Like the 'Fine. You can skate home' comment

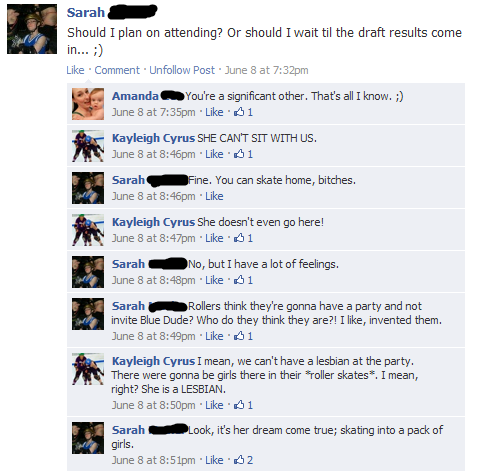(x=214, y=196)
